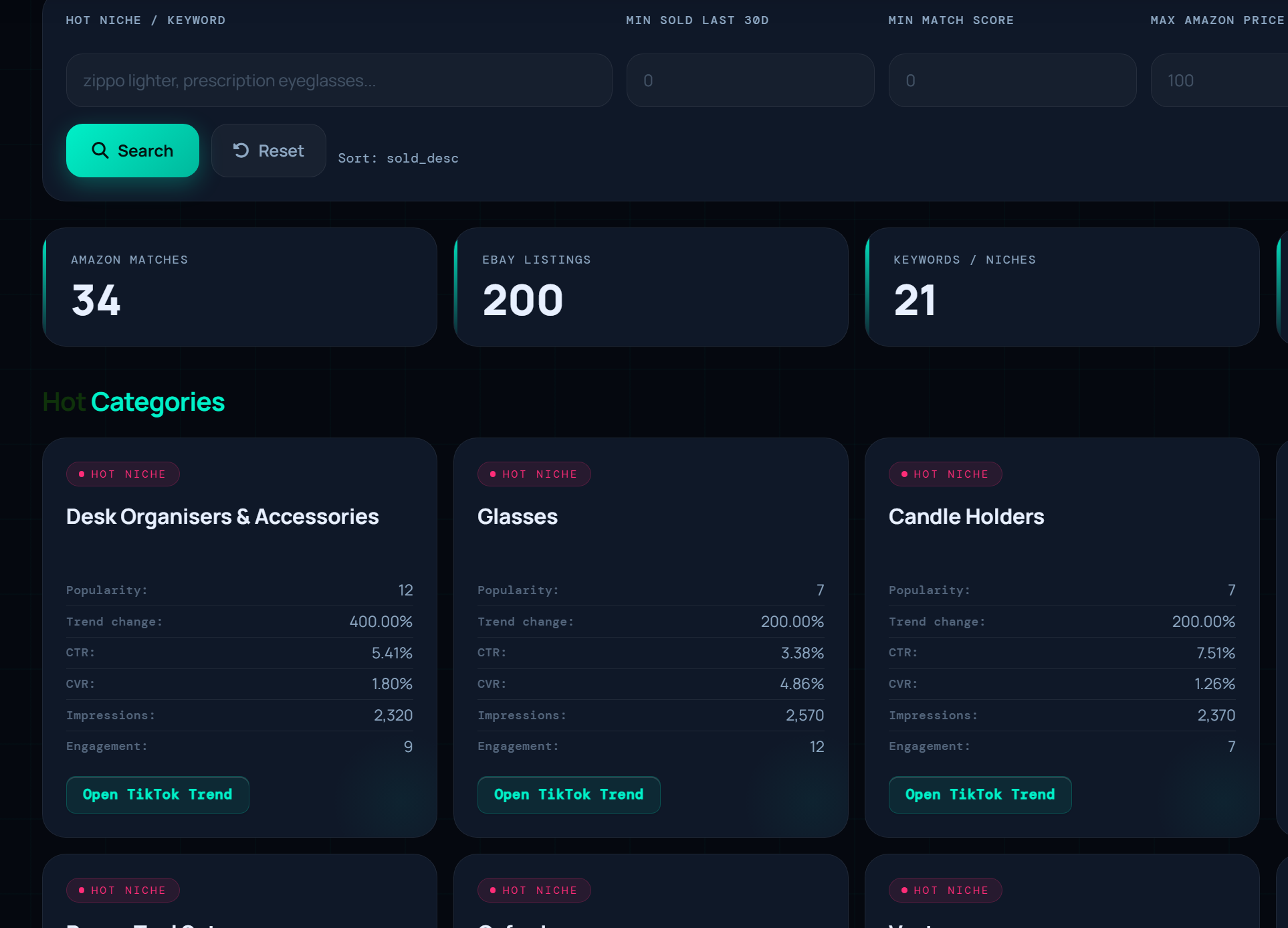Open TikTok Trend for Desk Organisers
Screen dimensions: 1288x928
157,795
